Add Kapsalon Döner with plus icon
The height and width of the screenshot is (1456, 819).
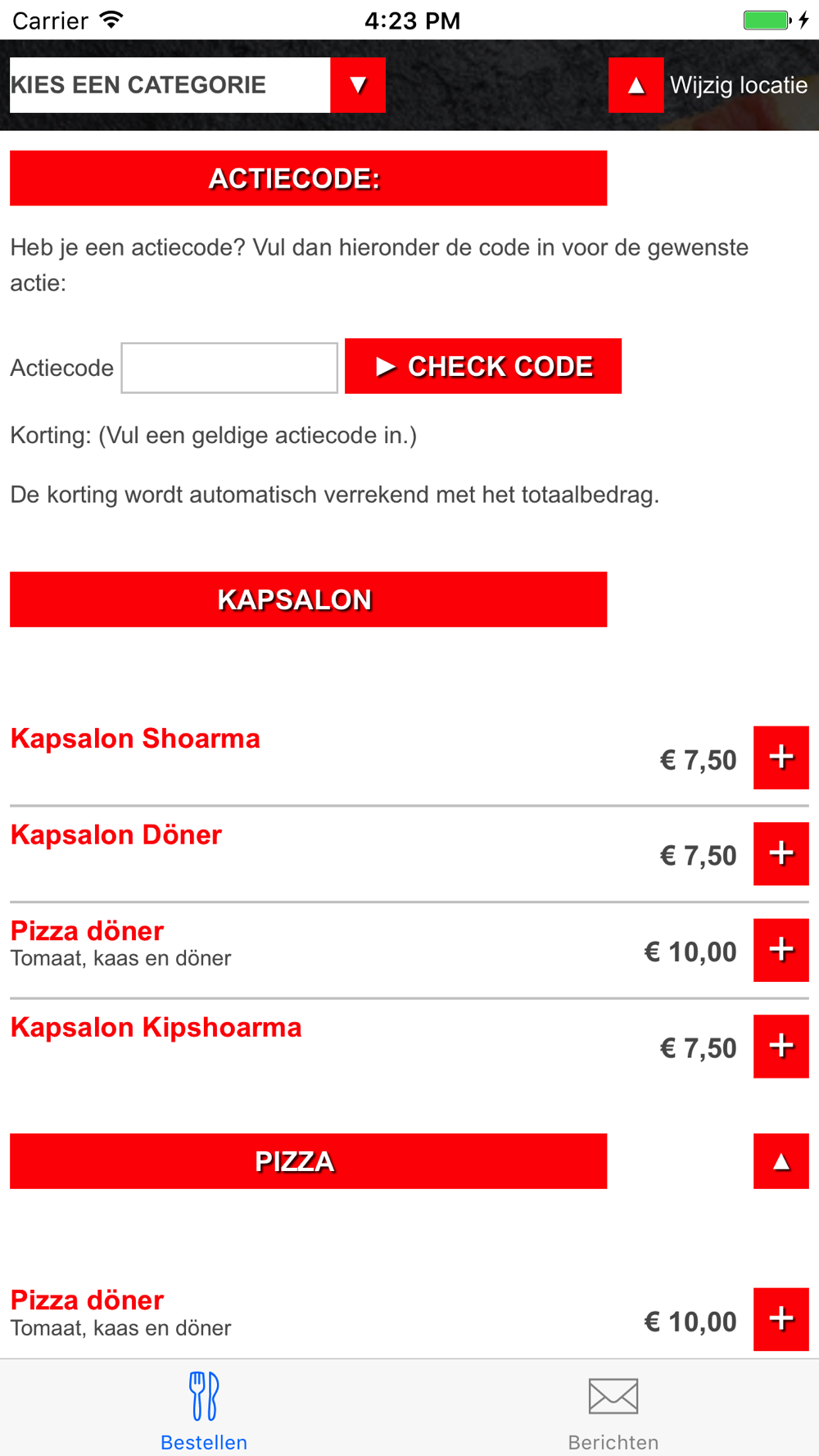tap(781, 853)
